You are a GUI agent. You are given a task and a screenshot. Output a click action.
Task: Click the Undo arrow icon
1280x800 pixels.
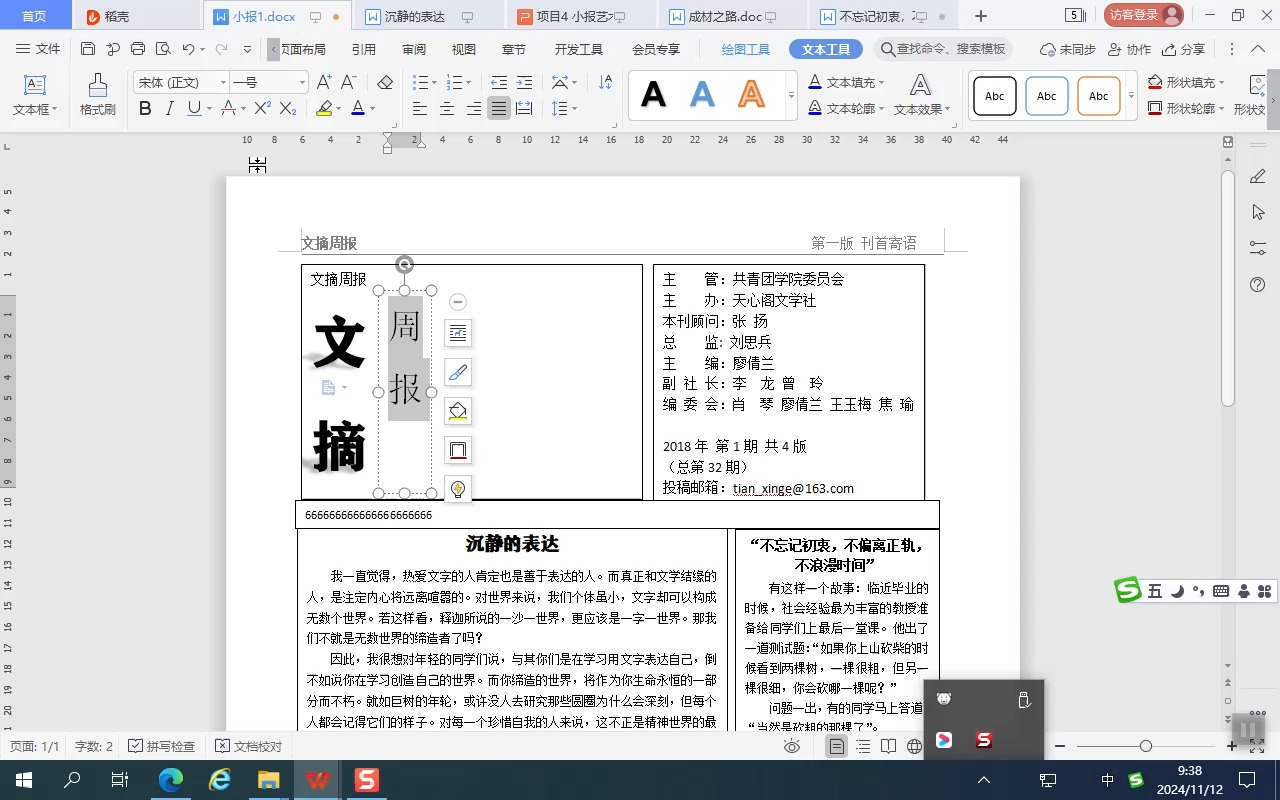click(188, 49)
